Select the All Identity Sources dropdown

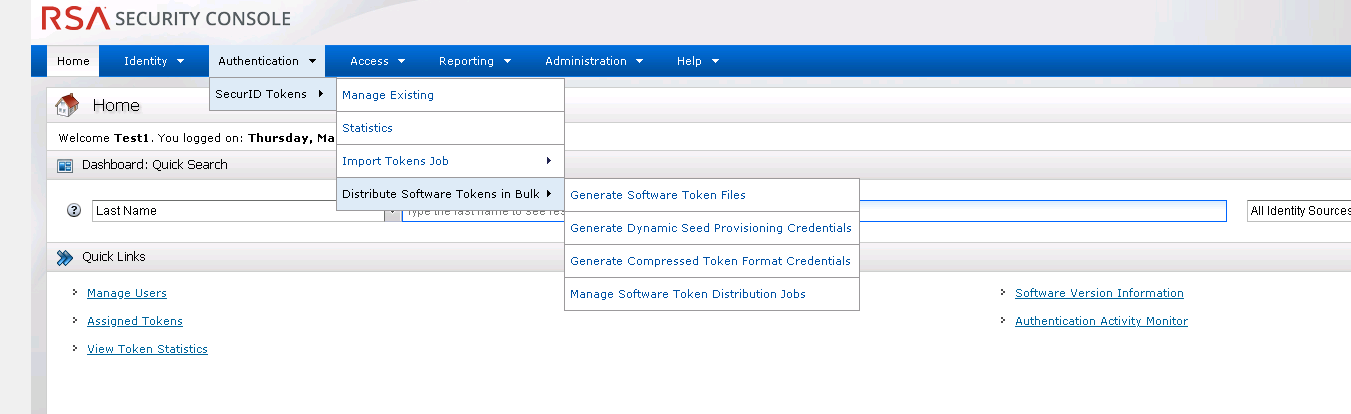click(x=1298, y=211)
